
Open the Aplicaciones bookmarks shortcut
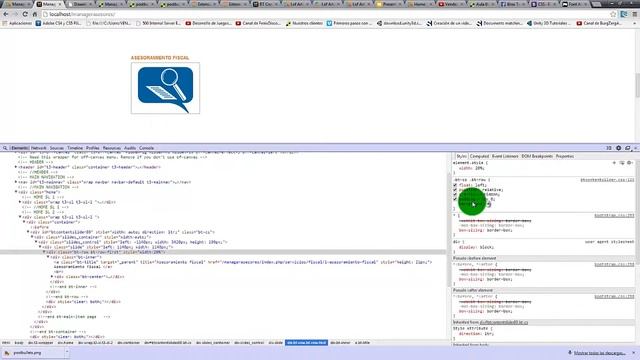click(x=17, y=23)
